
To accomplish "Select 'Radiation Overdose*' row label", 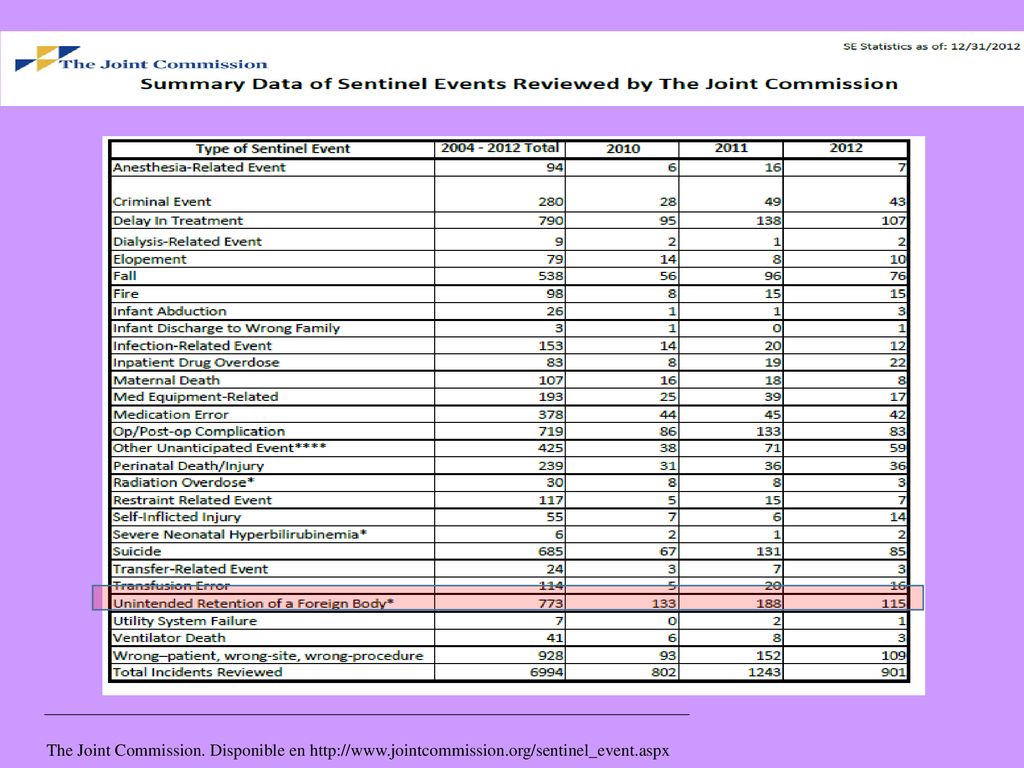I will tap(184, 483).
